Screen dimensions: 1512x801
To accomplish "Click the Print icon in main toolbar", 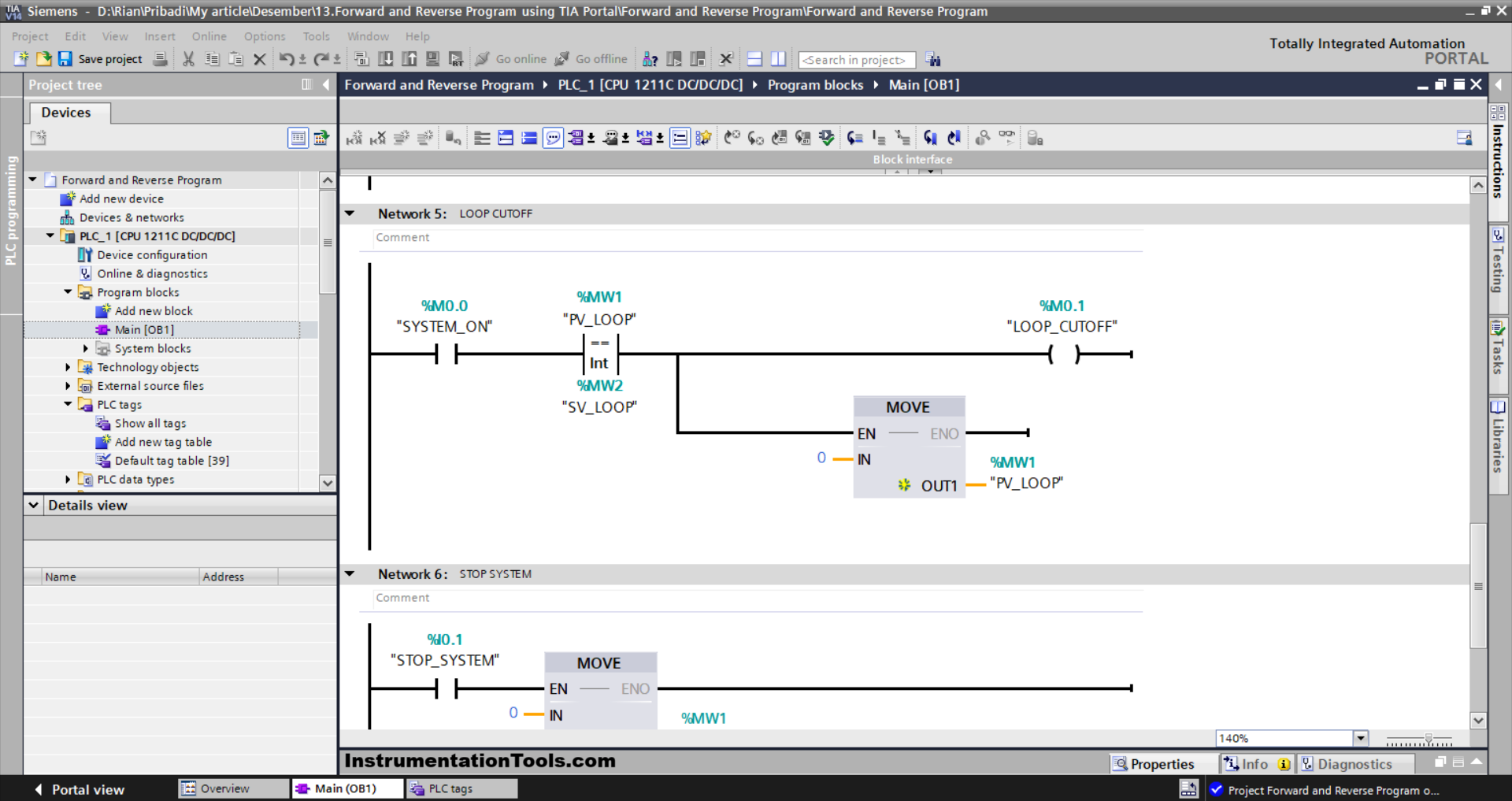I will (160, 59).
